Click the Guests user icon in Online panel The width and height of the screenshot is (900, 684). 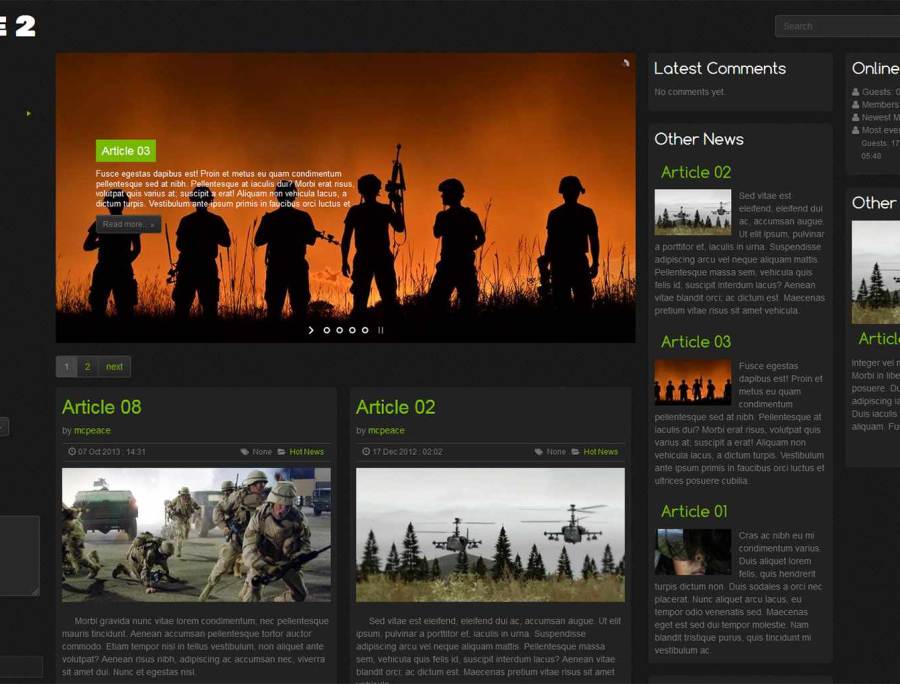click(856, 92)
